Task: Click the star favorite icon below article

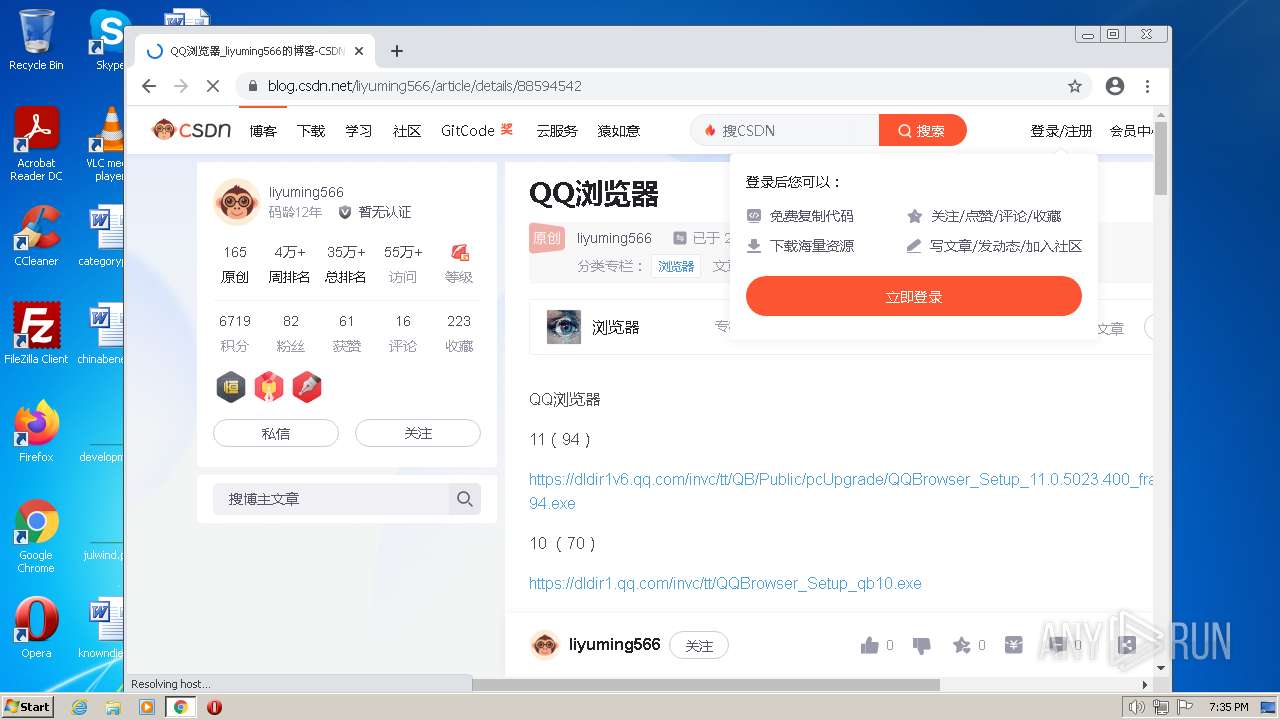Action: (x=961, y=645)
